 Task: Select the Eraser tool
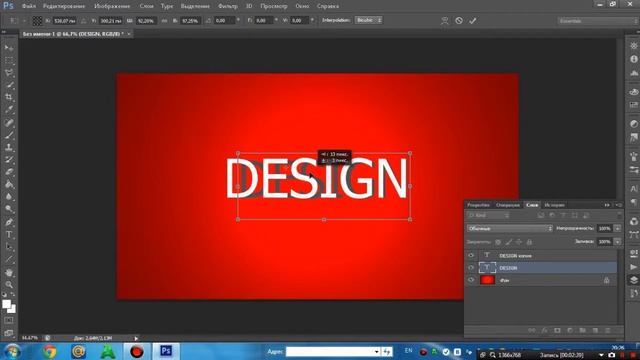pos(9,172)
